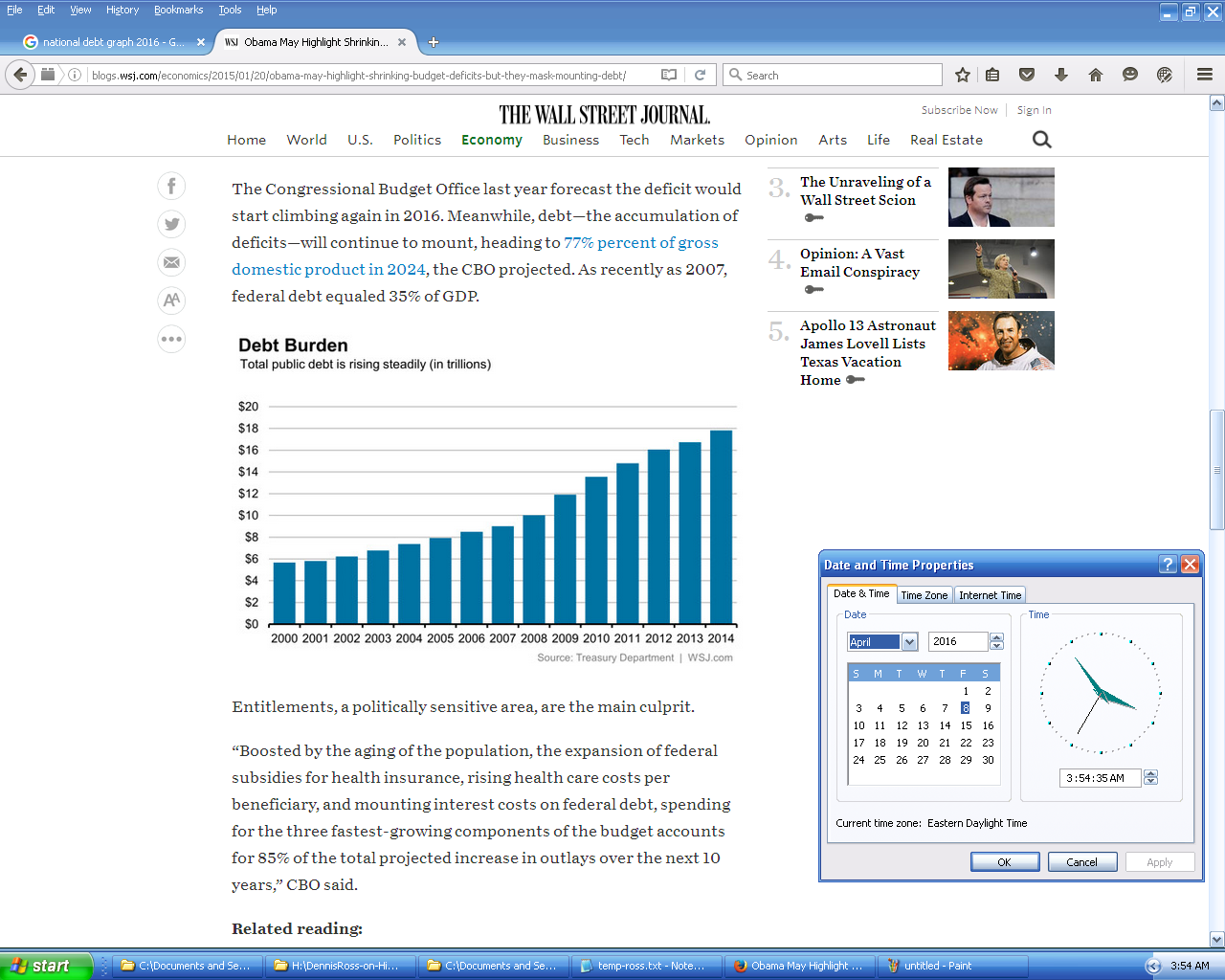1225x980 pixels.
Task: Click the page scrollbar up arrow
Action: click(x=1216, y=102)
